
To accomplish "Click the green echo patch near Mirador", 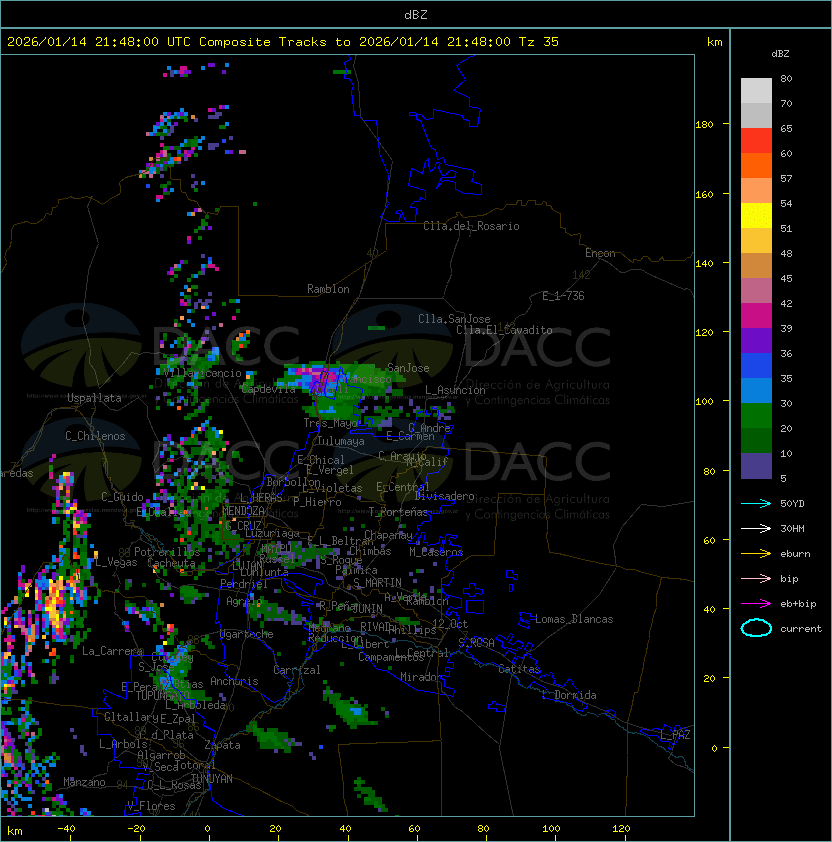I will point(348,707).
